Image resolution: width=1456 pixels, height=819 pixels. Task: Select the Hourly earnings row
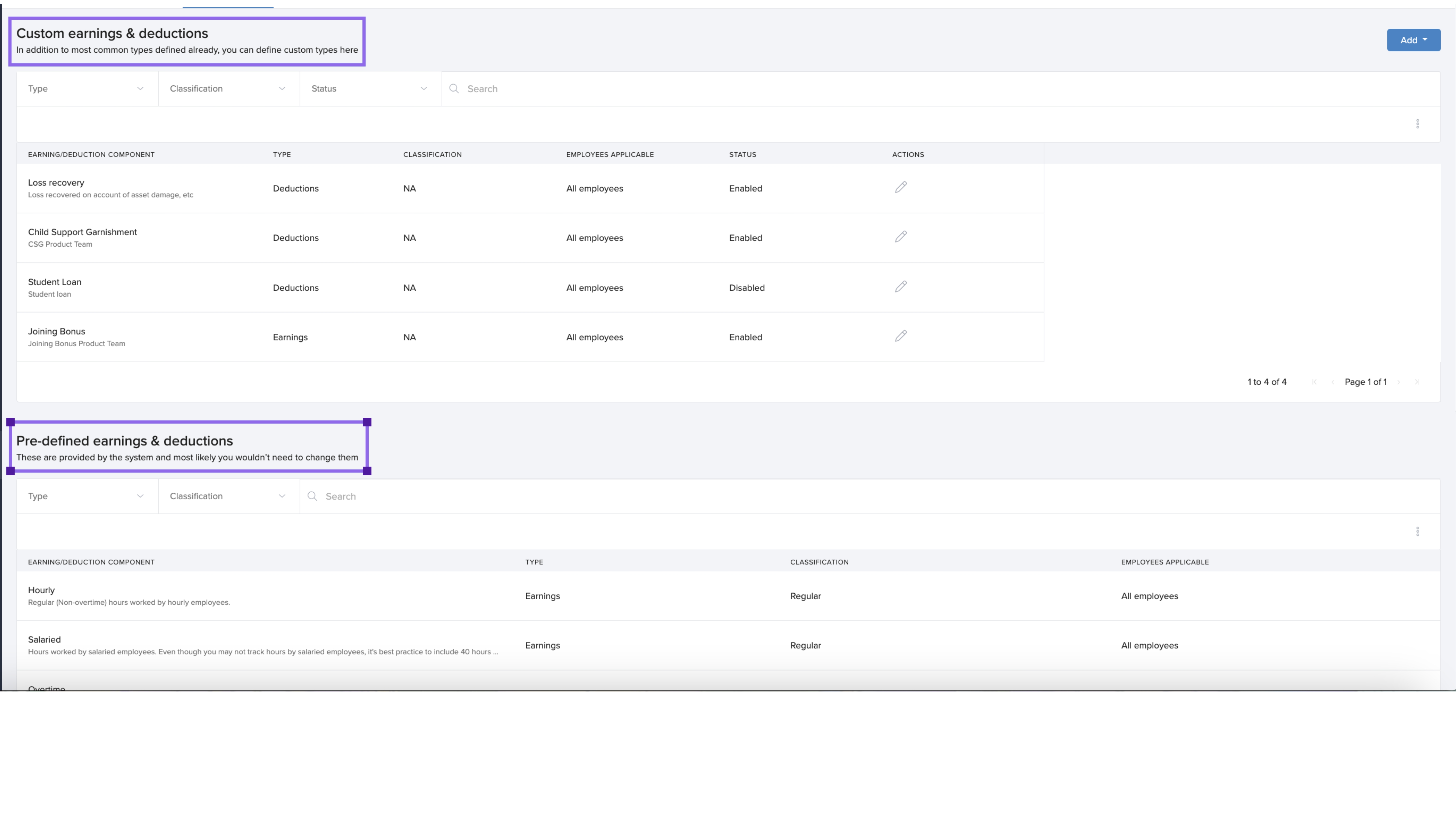click(41, 590)
